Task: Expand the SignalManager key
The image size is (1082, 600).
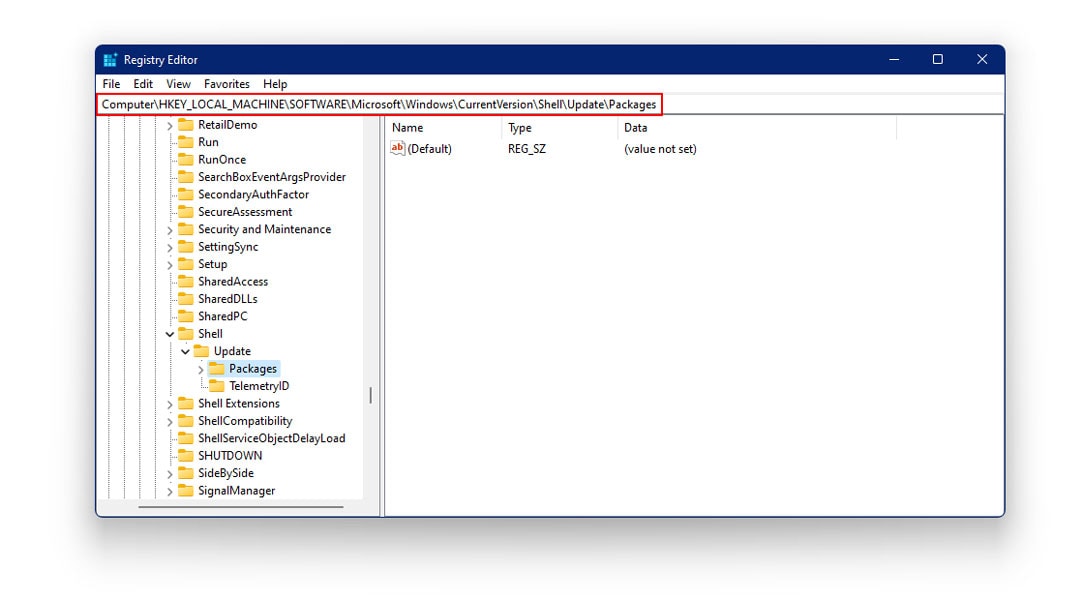Action: (x=170, y=491)
